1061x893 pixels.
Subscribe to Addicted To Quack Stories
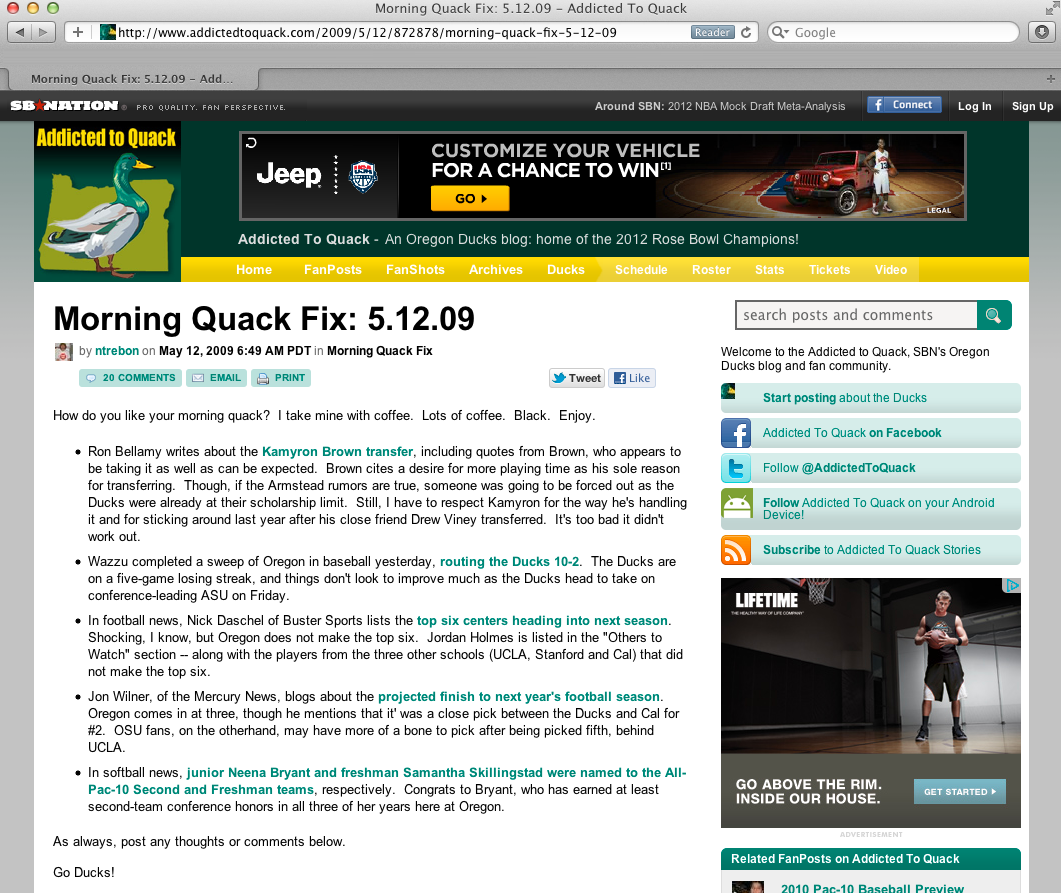(x=872, y=550)
